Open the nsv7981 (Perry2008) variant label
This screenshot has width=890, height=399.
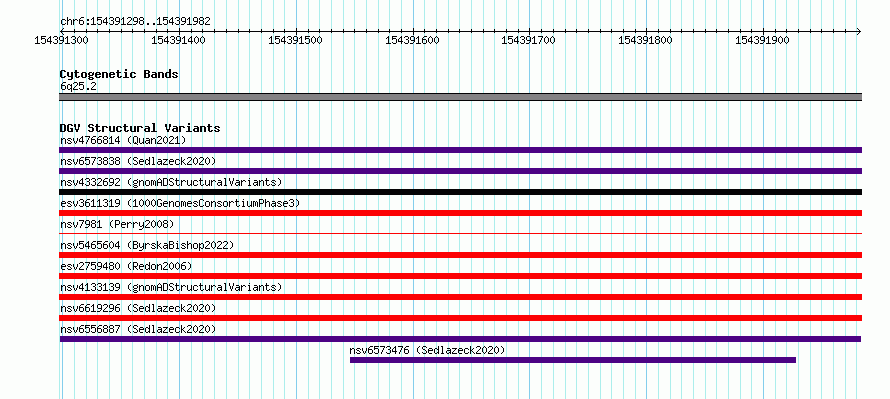tap(117, 224)
